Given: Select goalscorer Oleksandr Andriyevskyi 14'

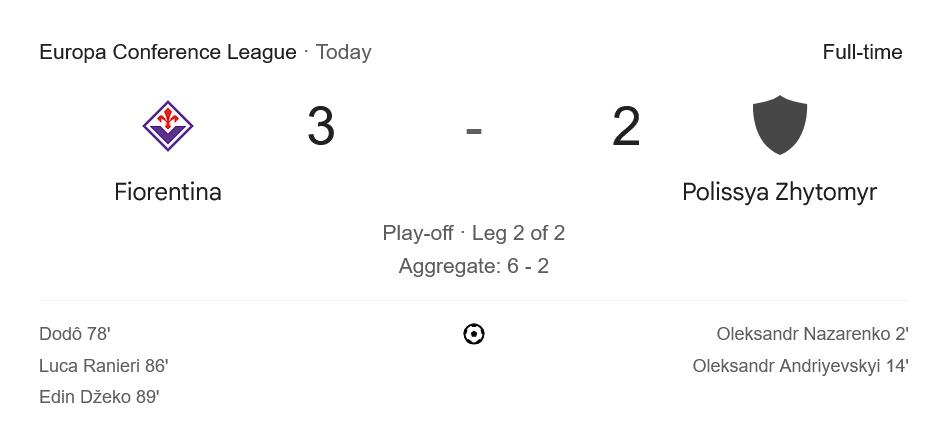Looking at the screenshot, I should click(800, 366).
